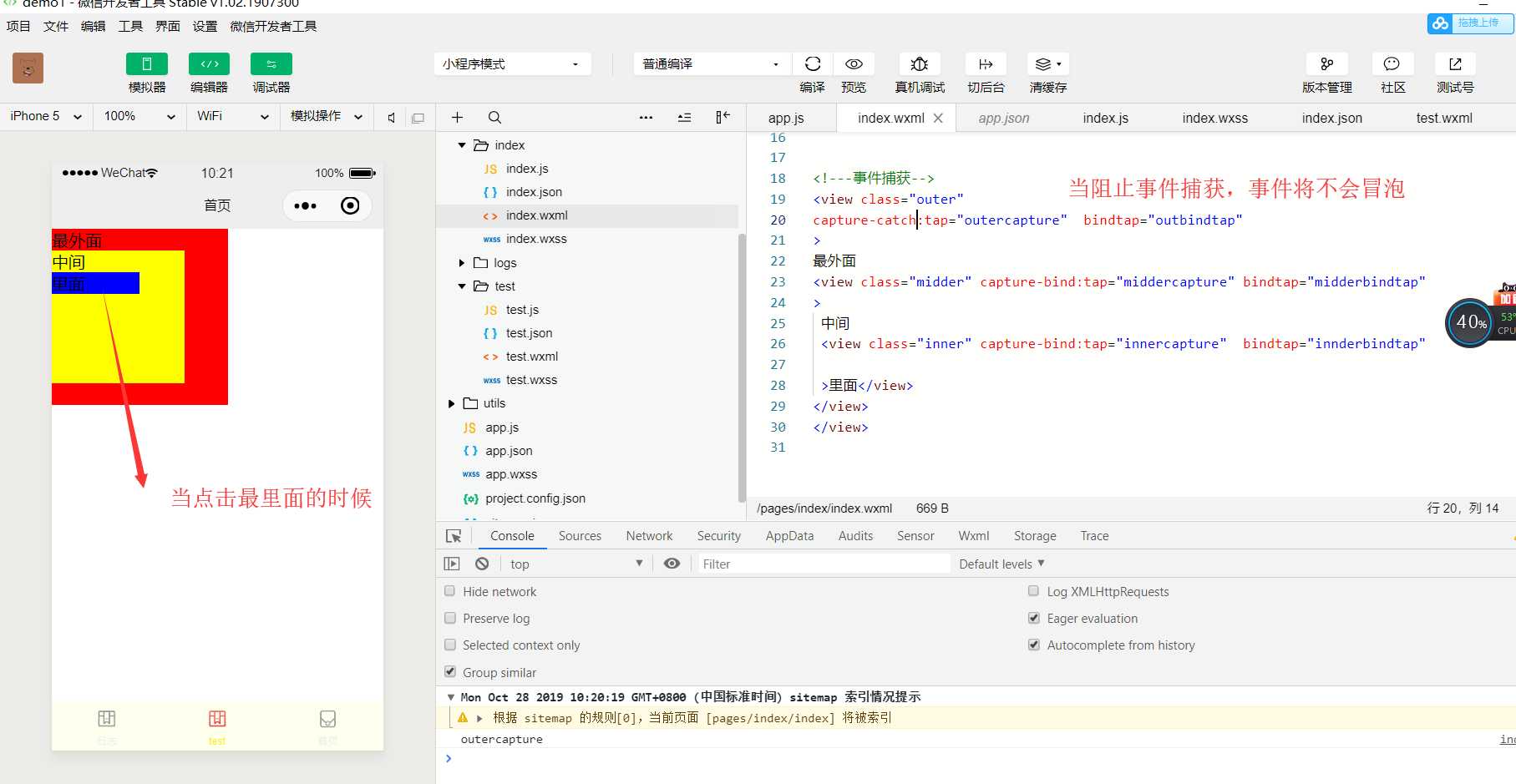Uncheck Eager evaluation checkbox

(1034, 618)
